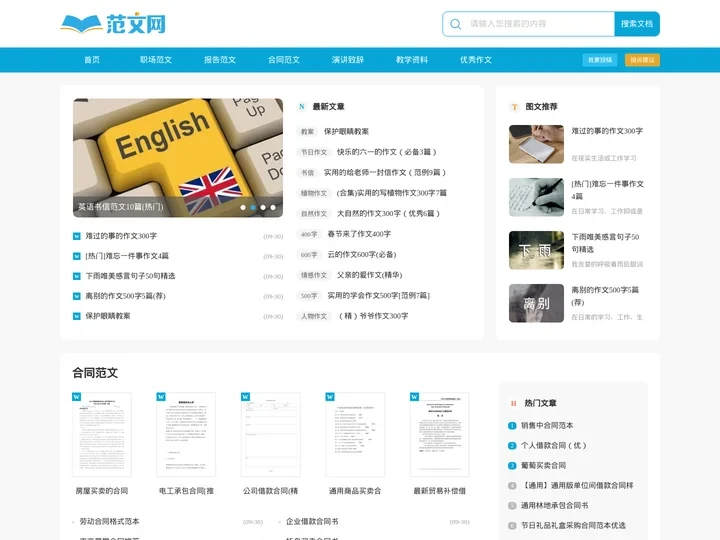Image resolution: width=720 pixels, height=540 pixels.
Task: Click rank 2 badge beside 个人借款合同
Action: pos(512,445)
